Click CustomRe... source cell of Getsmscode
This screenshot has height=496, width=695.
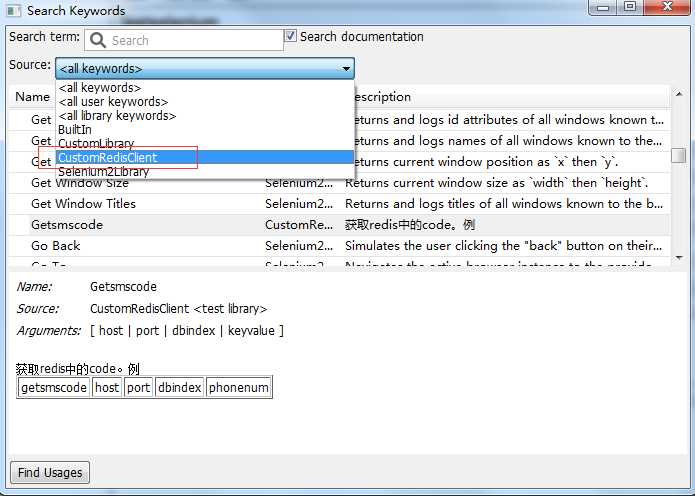pyautogui.click(x=299, y=225)
